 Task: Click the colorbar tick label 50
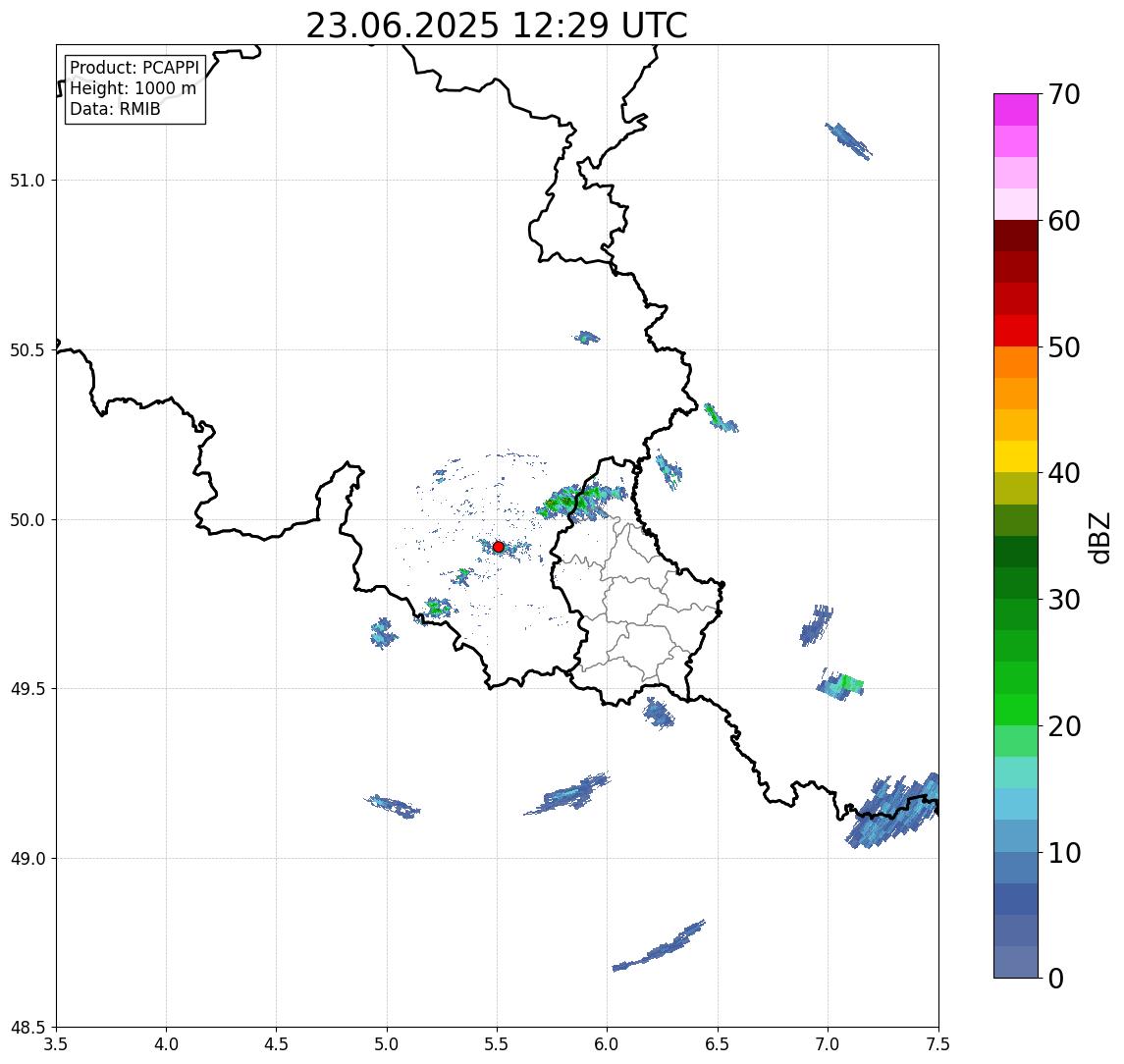pyautogui.click(x=1063, y=347)
